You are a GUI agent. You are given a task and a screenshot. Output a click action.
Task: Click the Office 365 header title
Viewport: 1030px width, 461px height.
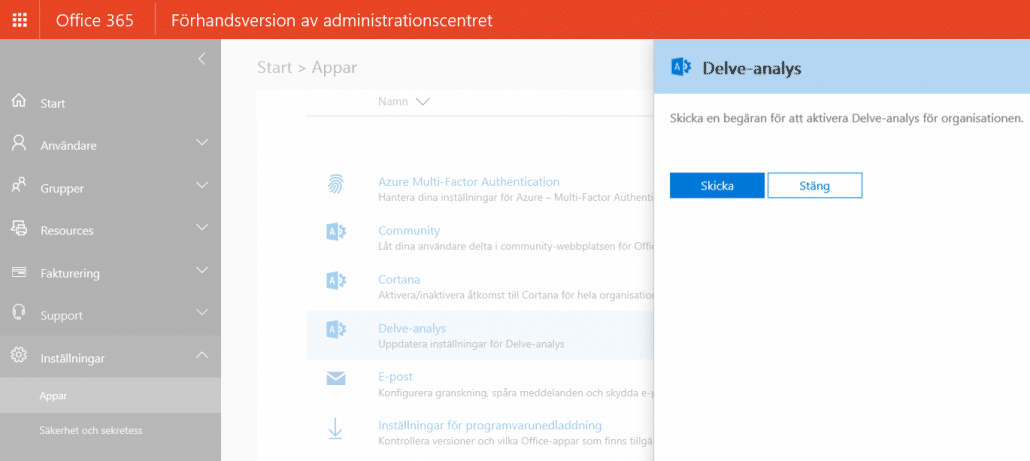click(95, 20)
